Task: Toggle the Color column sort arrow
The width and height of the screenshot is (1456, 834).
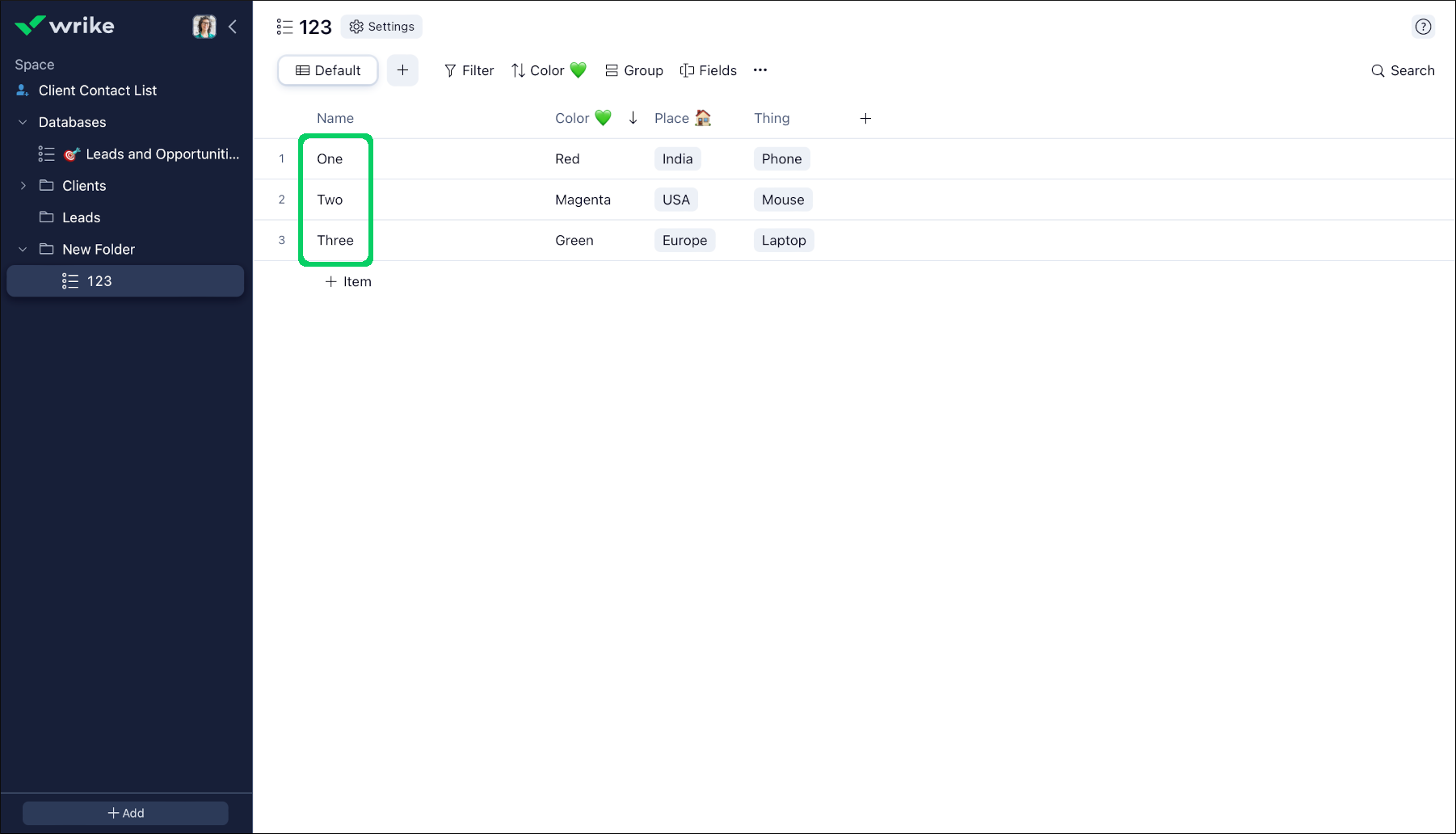Action: point(633,118)
